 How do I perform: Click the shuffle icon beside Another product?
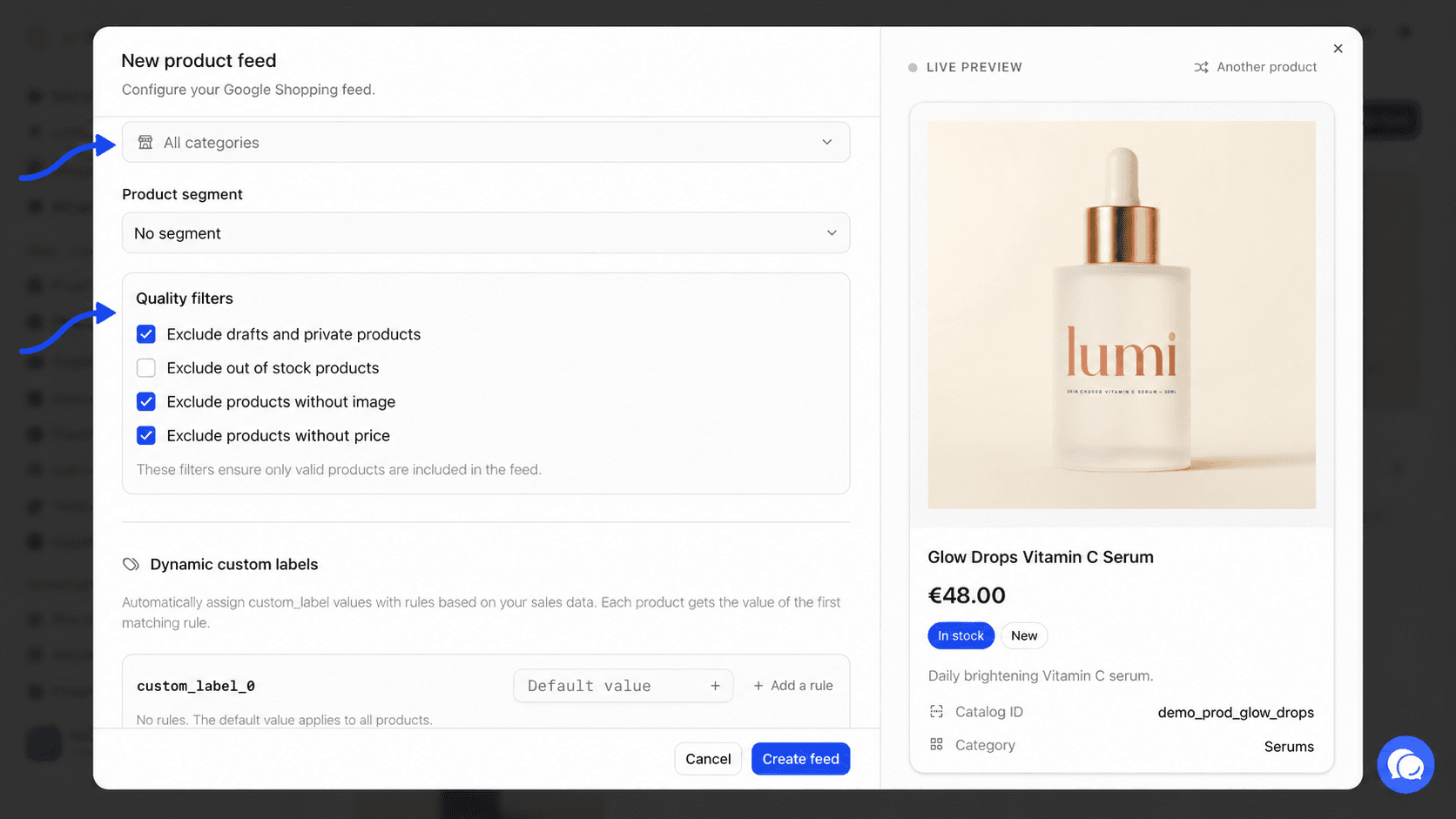[x=1201, y=67]
